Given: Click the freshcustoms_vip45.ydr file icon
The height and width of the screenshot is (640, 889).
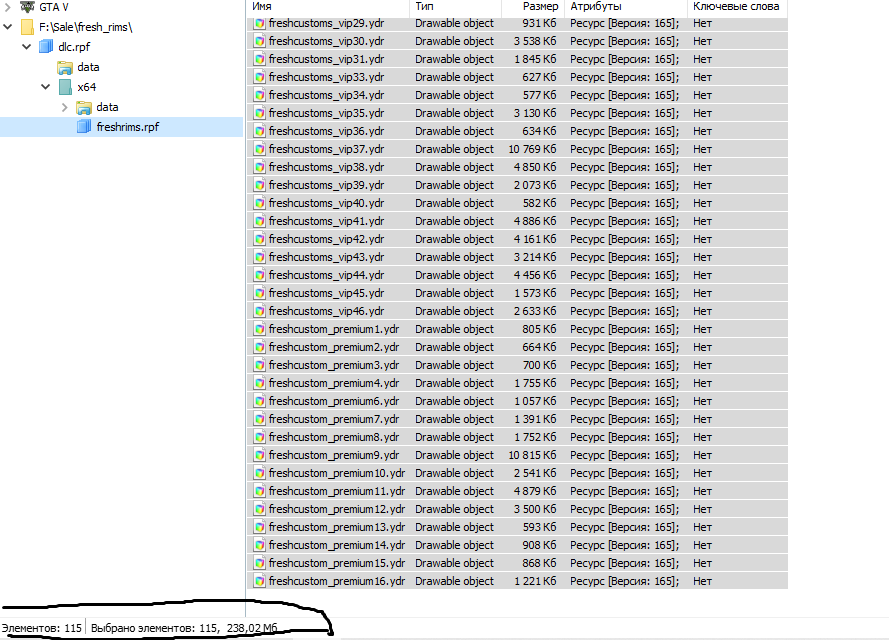Looking at the screenshot, I should (x=260, y=293).
